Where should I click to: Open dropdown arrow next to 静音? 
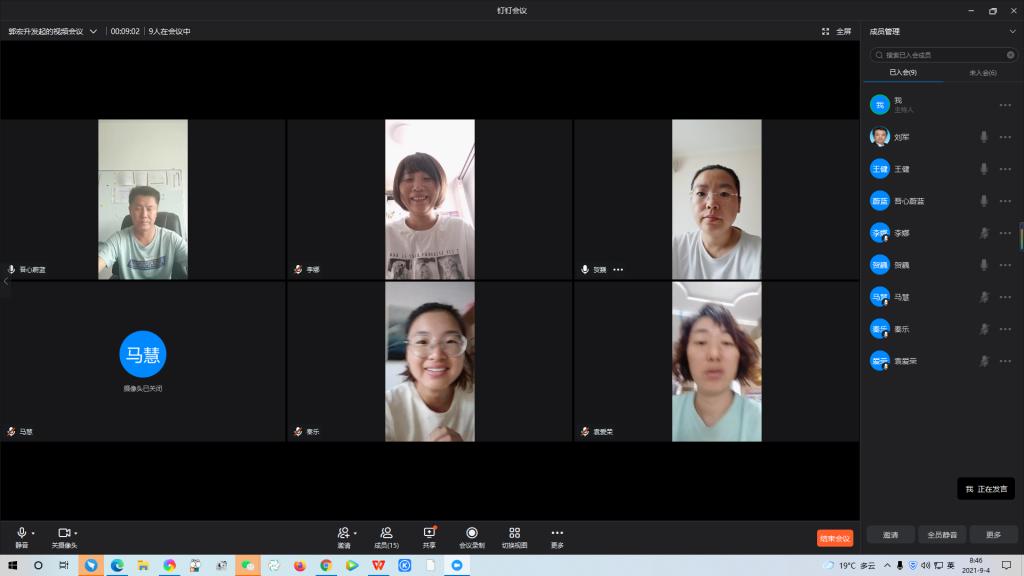pyautogui.click(x=33, y=533)
